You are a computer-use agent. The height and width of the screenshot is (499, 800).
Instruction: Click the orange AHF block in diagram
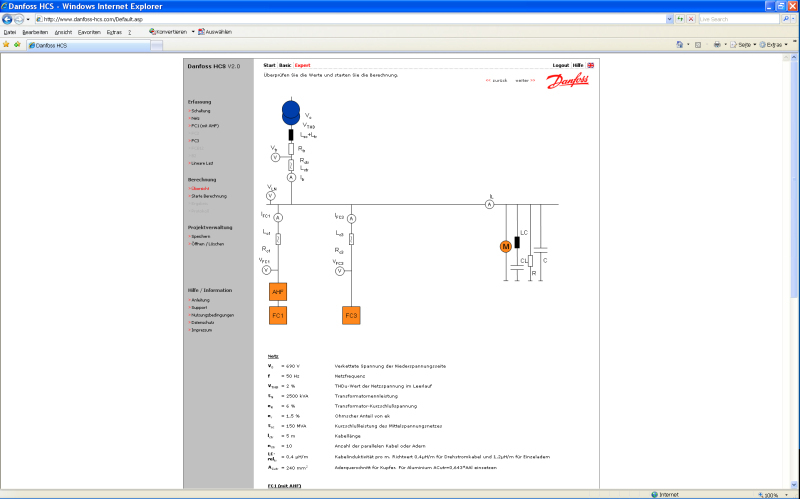pyautogui.click(x=278, y=292)
